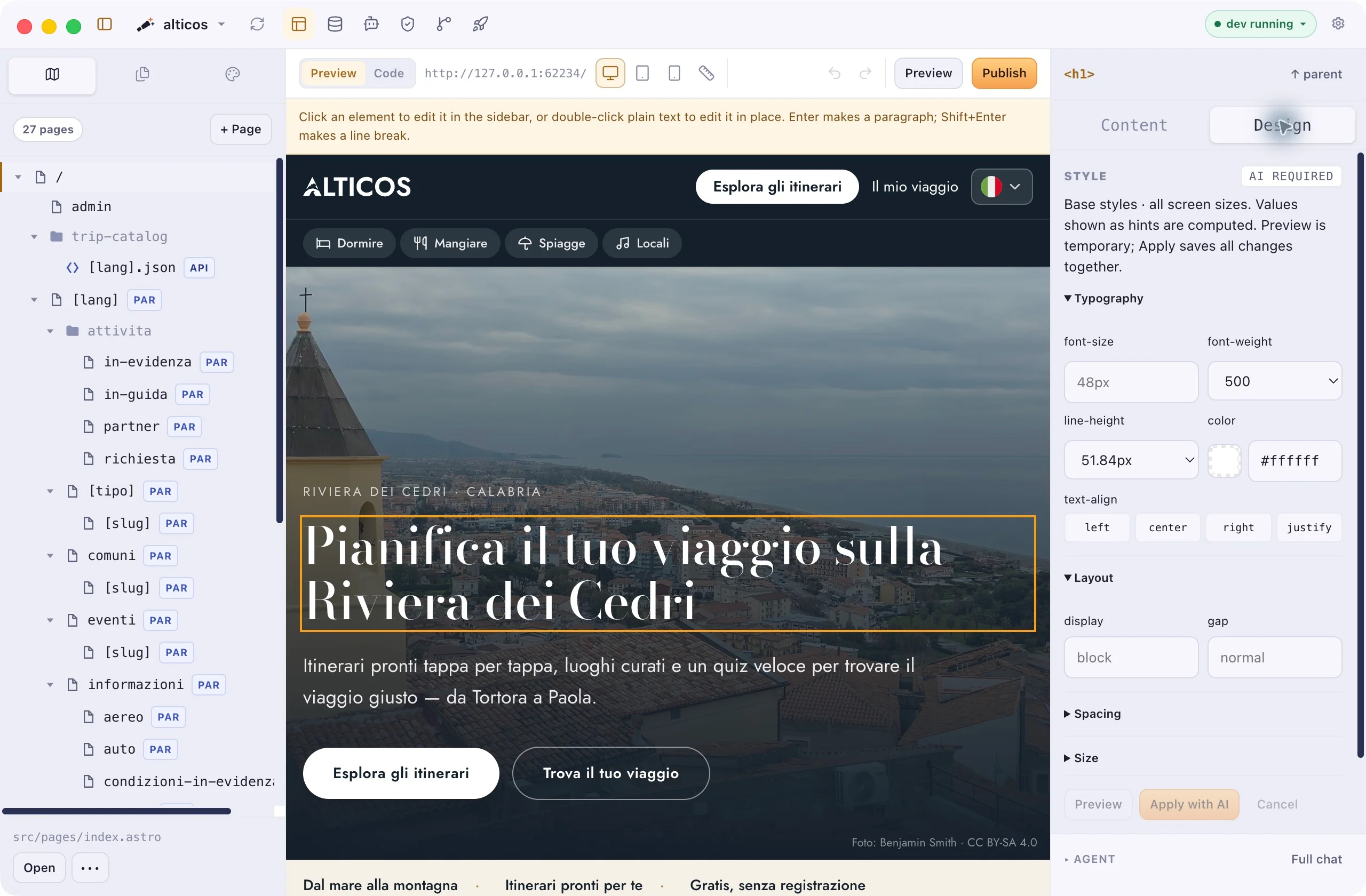Set text-align to justify
1366x896 pixels.
coord(1309,527)
